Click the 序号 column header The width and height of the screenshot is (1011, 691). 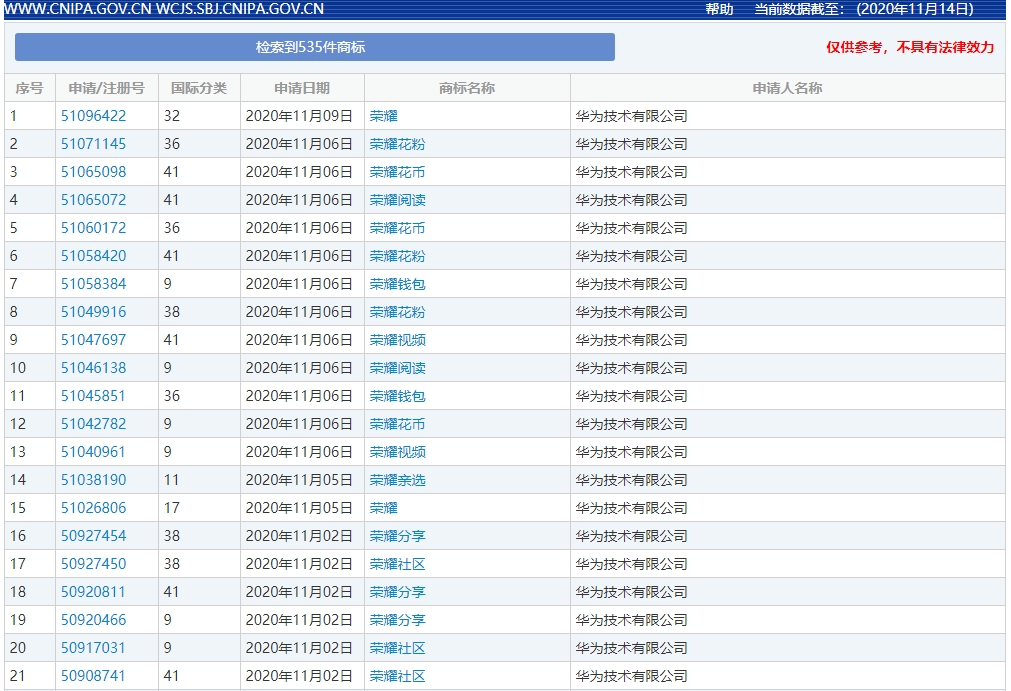(x=30, y=88)
